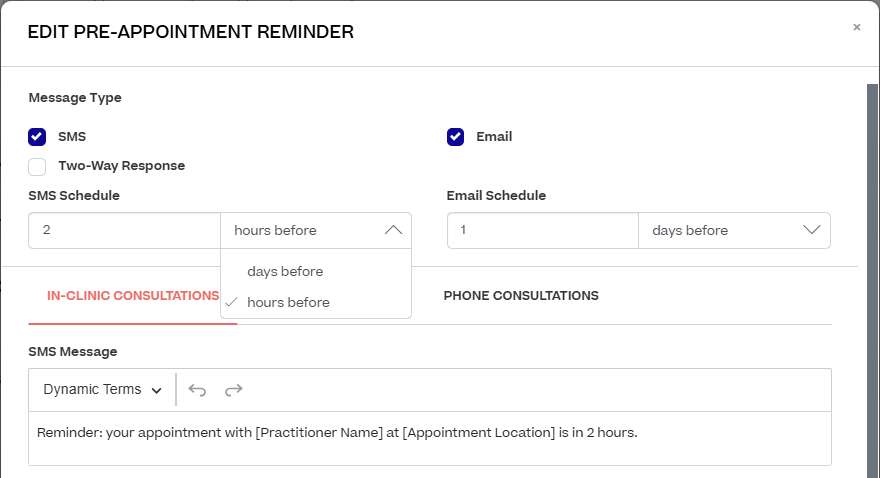
Task: Expand the Dynamic Terms dropdown
Action: click(102, 390)
